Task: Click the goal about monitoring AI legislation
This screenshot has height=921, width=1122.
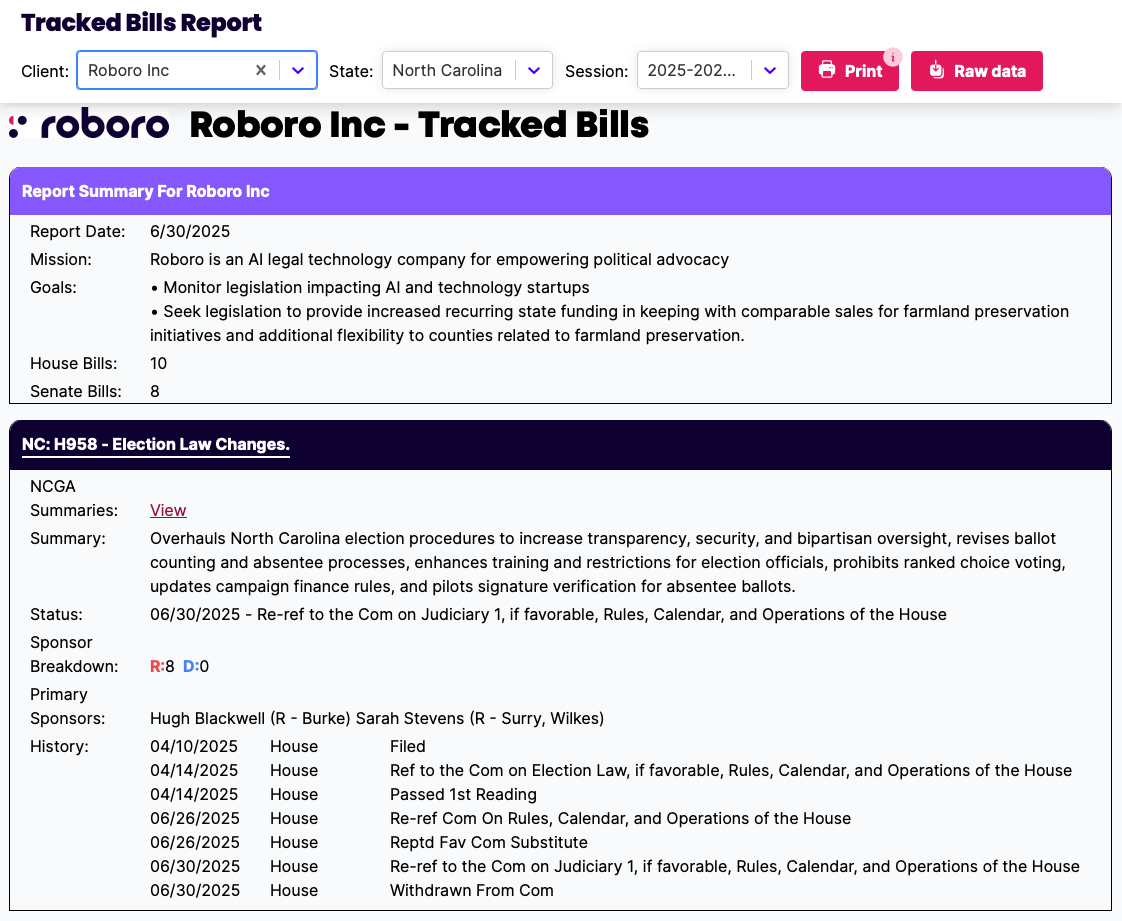Action: click(x=370, y=287)
